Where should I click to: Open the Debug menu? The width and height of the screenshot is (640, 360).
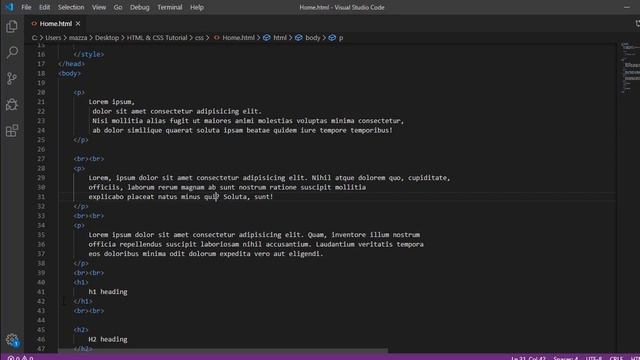[140, 7]
